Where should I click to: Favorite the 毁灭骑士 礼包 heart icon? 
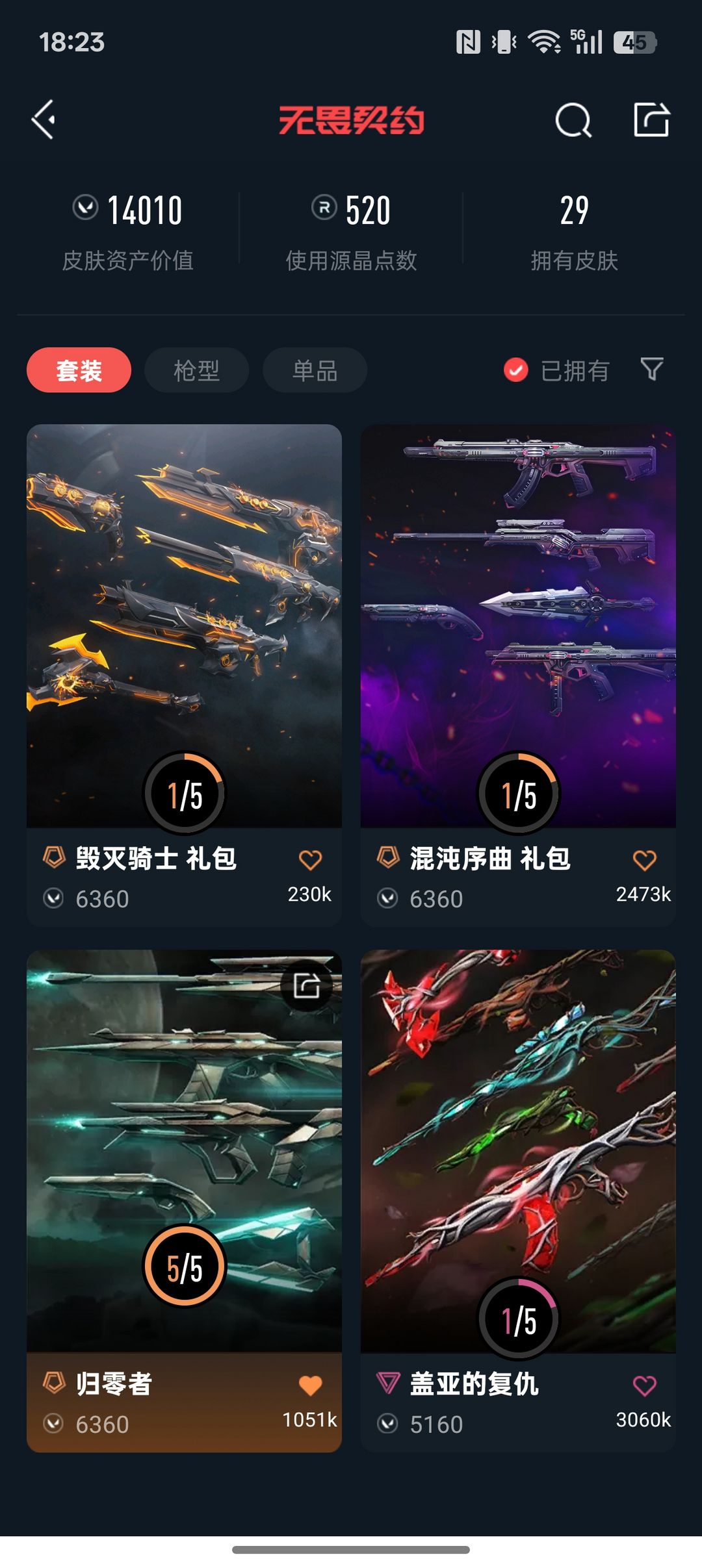click(x=310, y=860)
